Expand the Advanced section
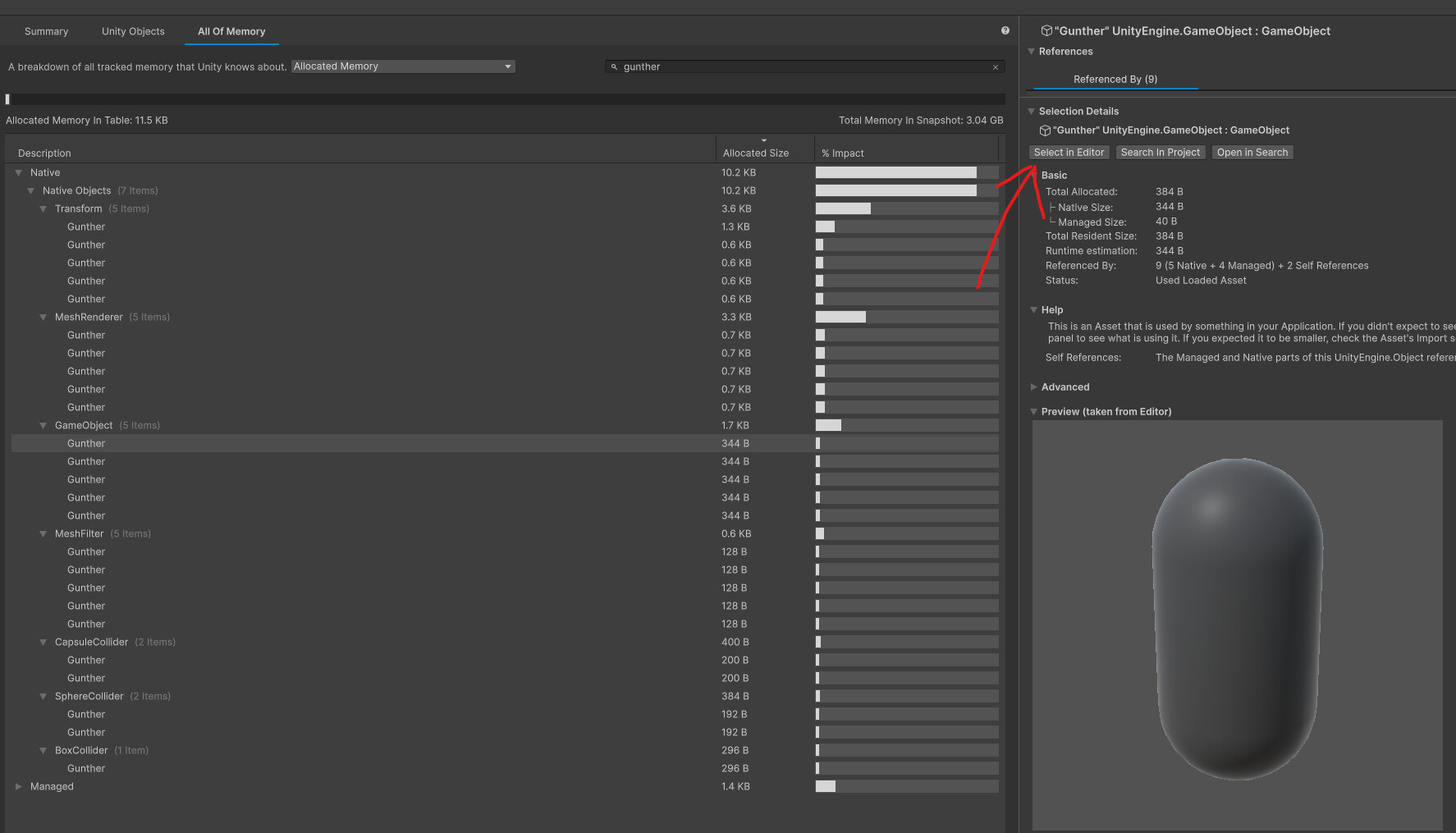 coord(1033,387)
